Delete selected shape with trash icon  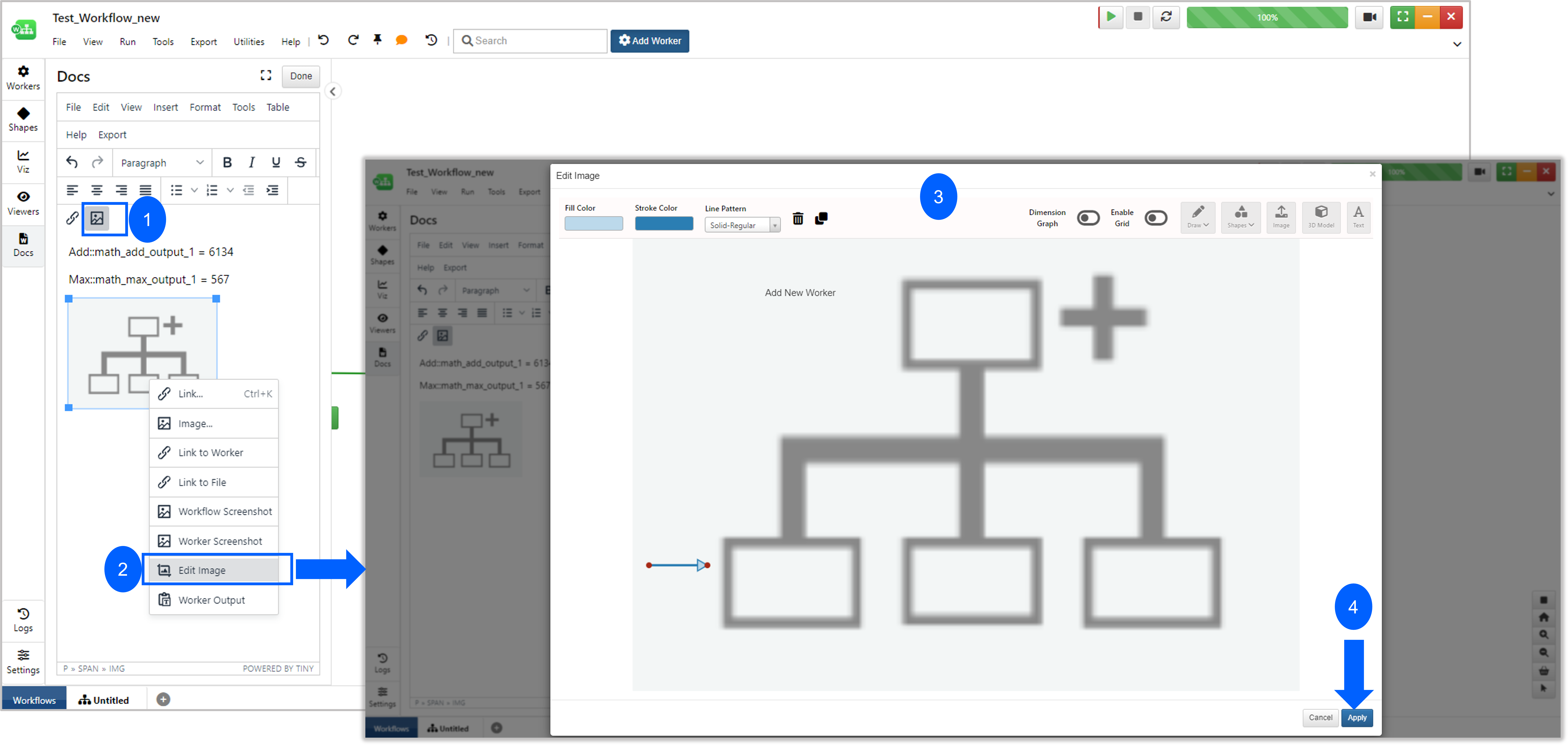pyautogui.click(x=798, y=218)
